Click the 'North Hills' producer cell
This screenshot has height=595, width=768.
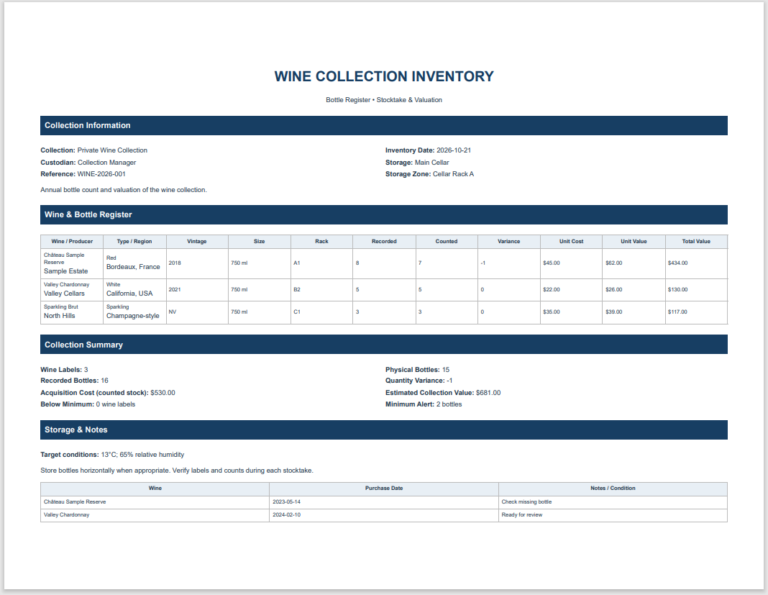59,316
